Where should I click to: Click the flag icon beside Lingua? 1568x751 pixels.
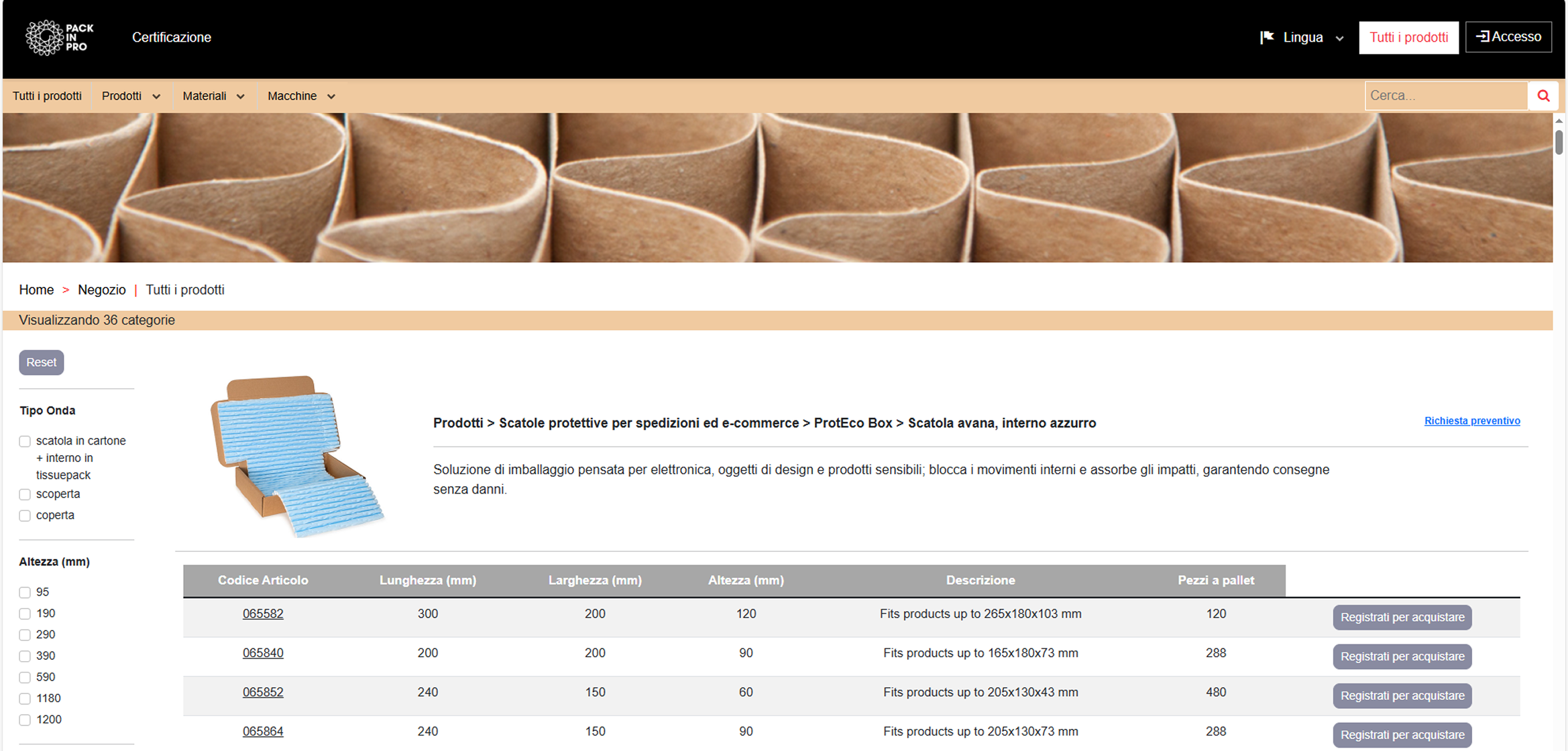[1266, 38]
